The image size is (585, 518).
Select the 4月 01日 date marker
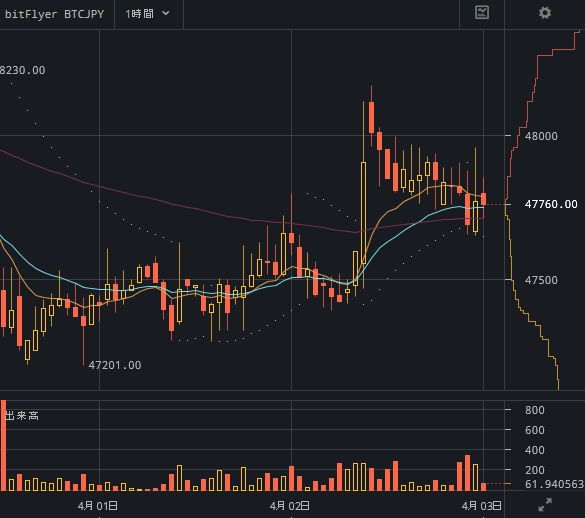click(98, 506)
